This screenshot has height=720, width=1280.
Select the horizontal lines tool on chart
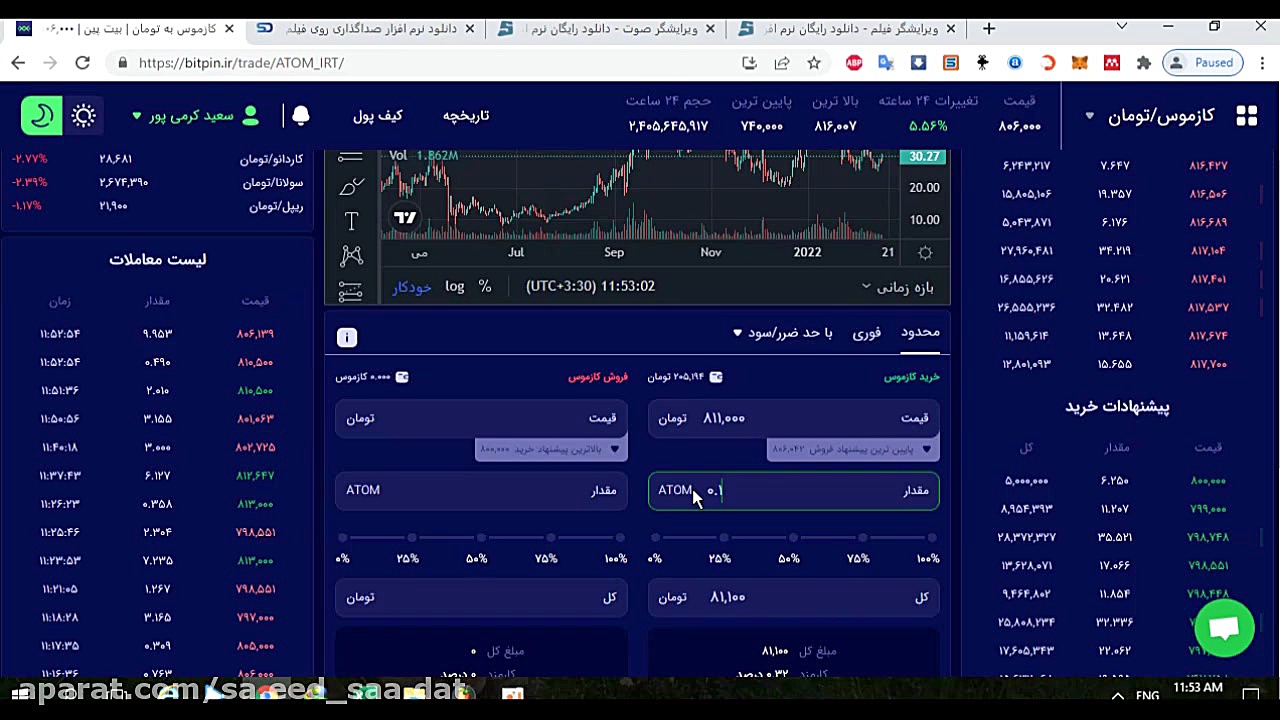[x=351, y=158]
